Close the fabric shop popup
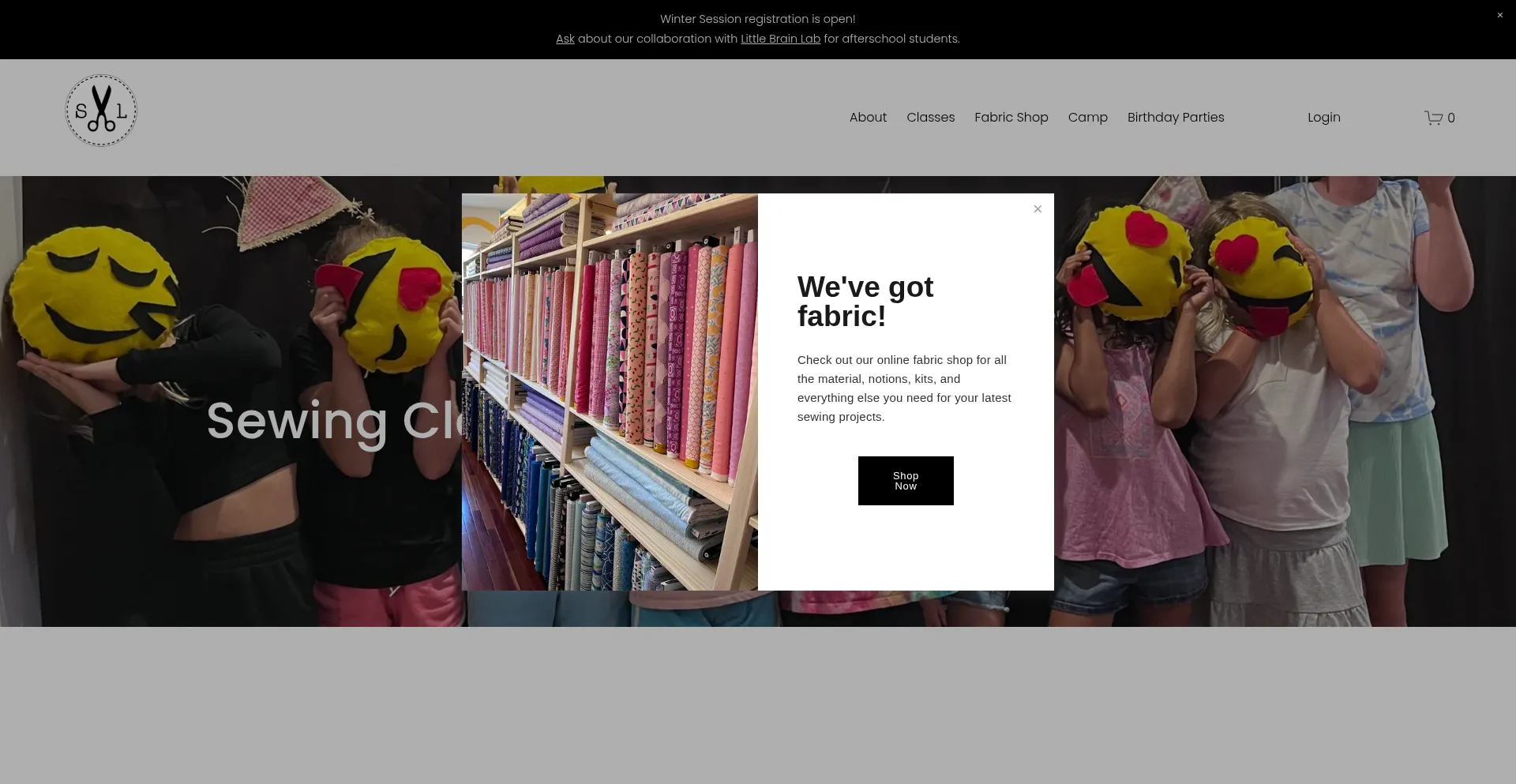The width and height of the screenshot is (1516, 784). [1038, 209]
